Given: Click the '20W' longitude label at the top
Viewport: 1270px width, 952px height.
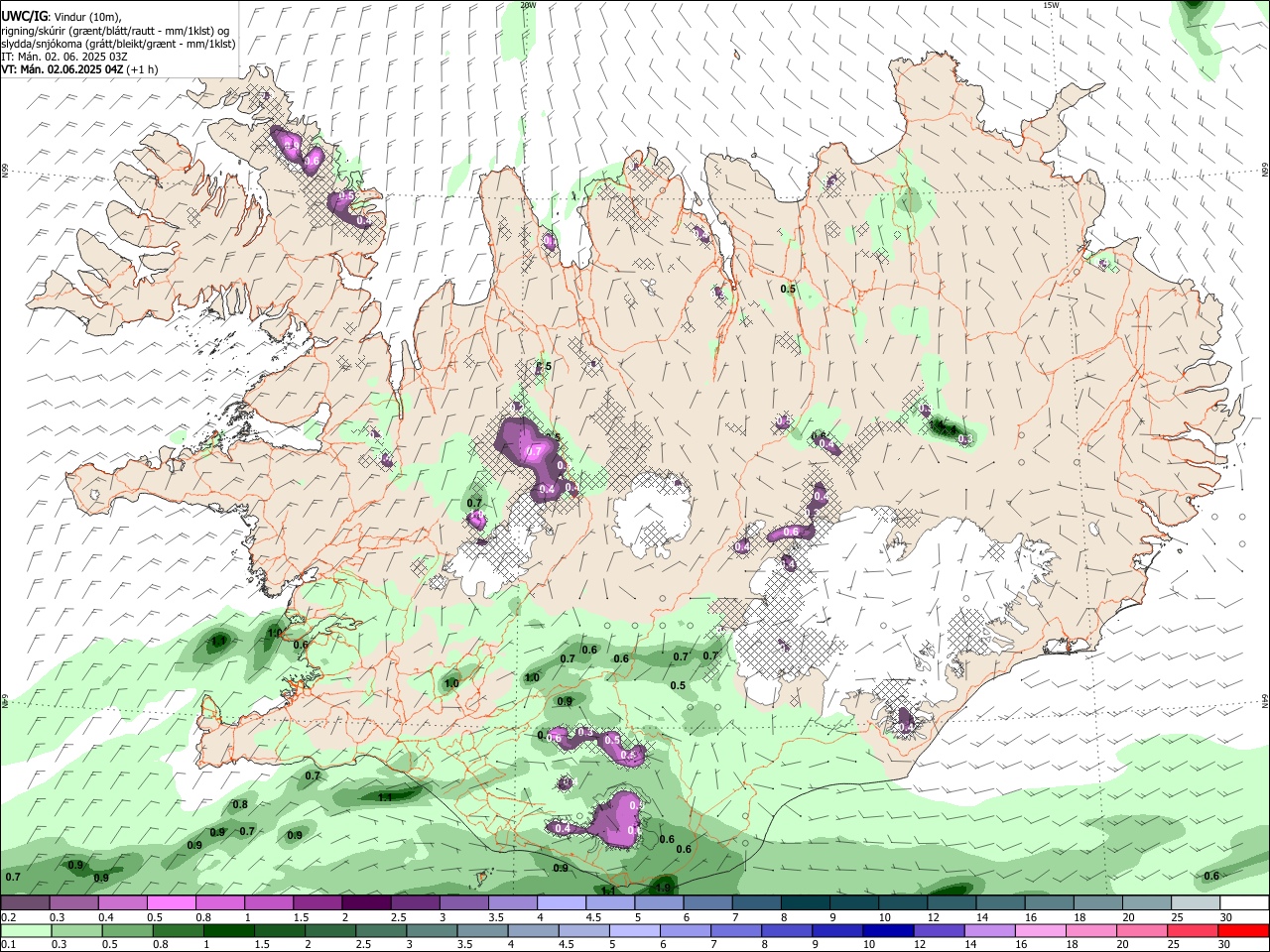Looking at the screenshot, I should coord(528,5).
